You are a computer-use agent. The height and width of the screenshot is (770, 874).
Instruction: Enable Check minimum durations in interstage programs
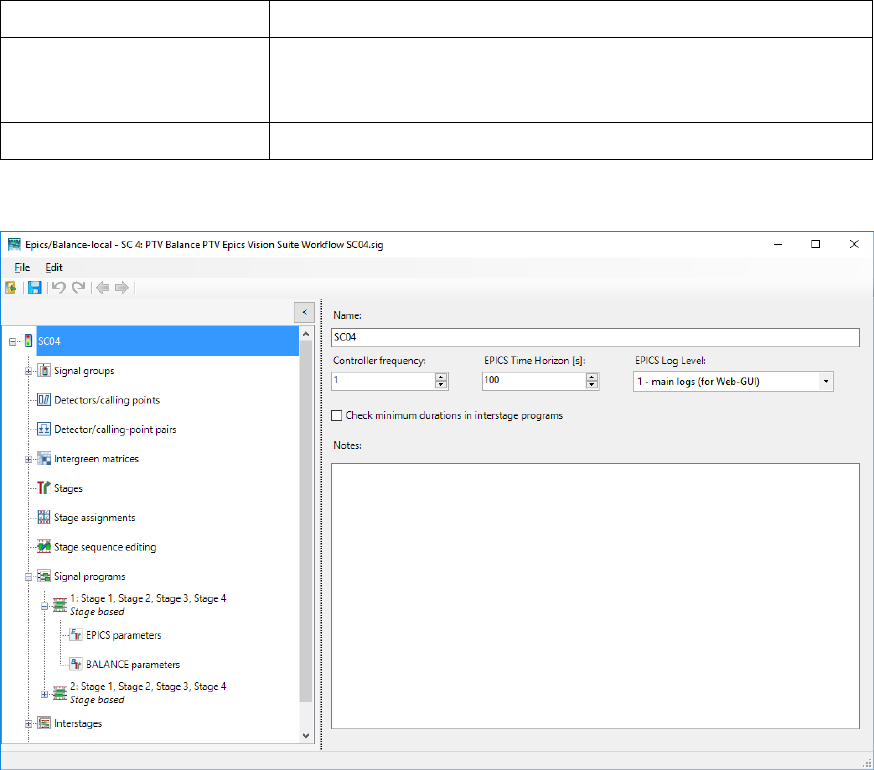click(337, 415)
